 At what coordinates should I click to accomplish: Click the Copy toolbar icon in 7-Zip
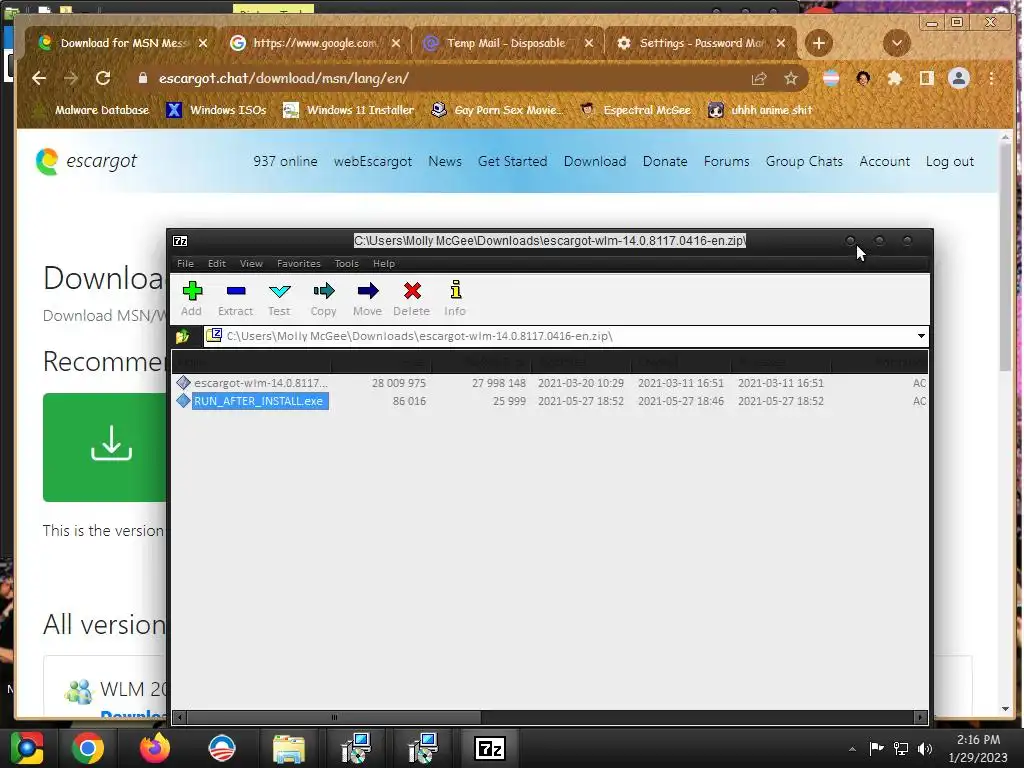click(x=323, y=298)
